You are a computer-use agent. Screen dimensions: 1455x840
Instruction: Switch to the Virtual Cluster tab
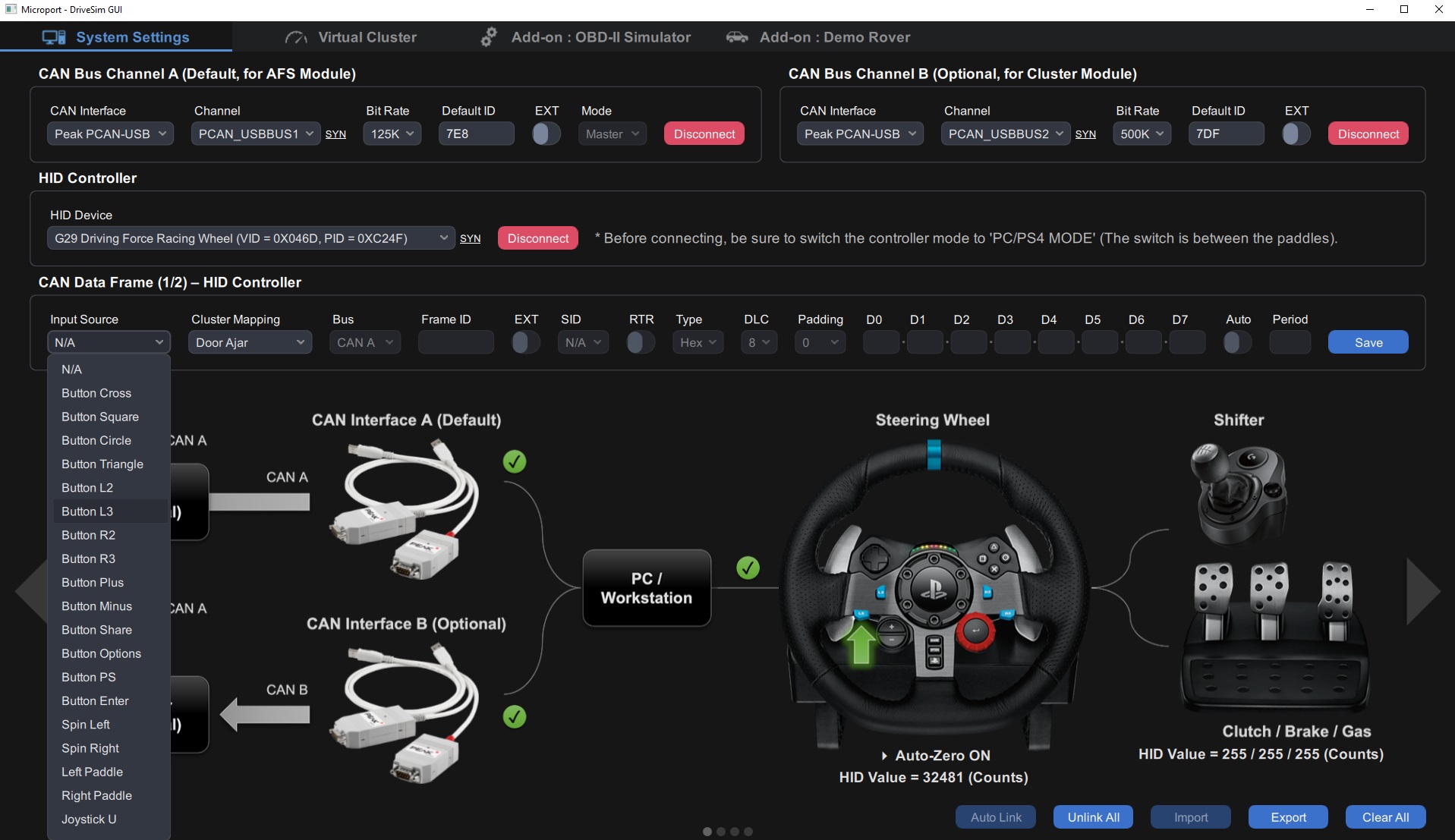click(x=351, y=37)
